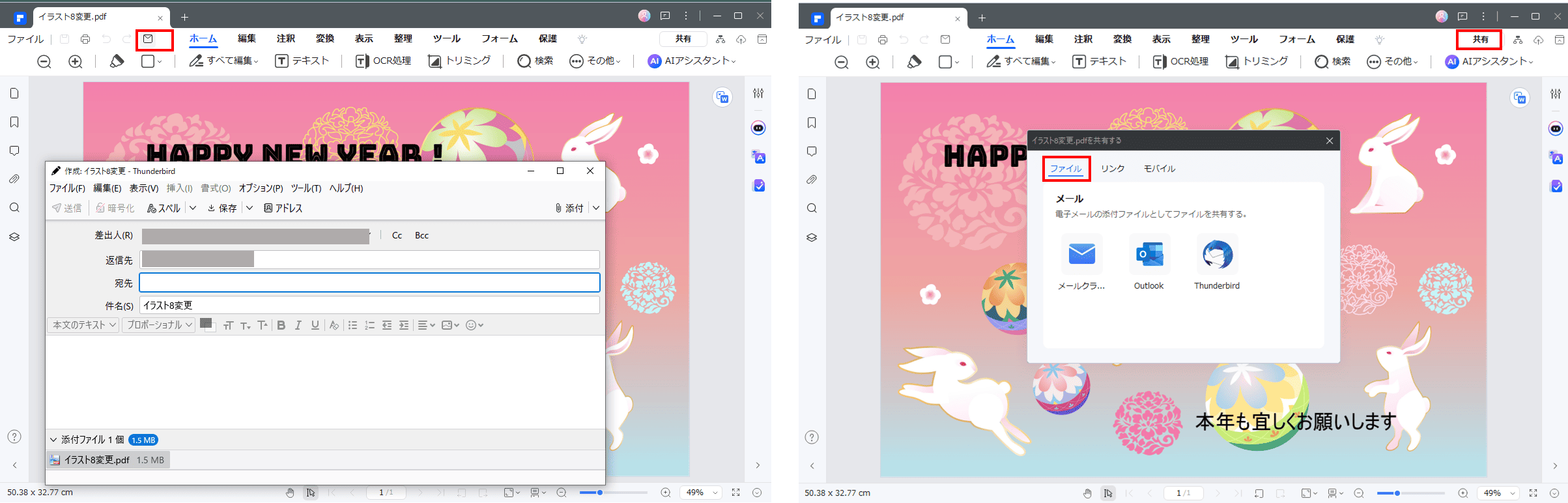
Task: Open ツール(T) menu in Thunderbird
Action: (306, 188)
